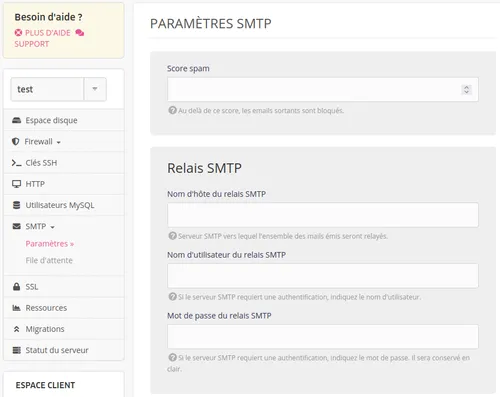Click the Ressources chart icon
500x397 pixels.
tap(16, 308)
